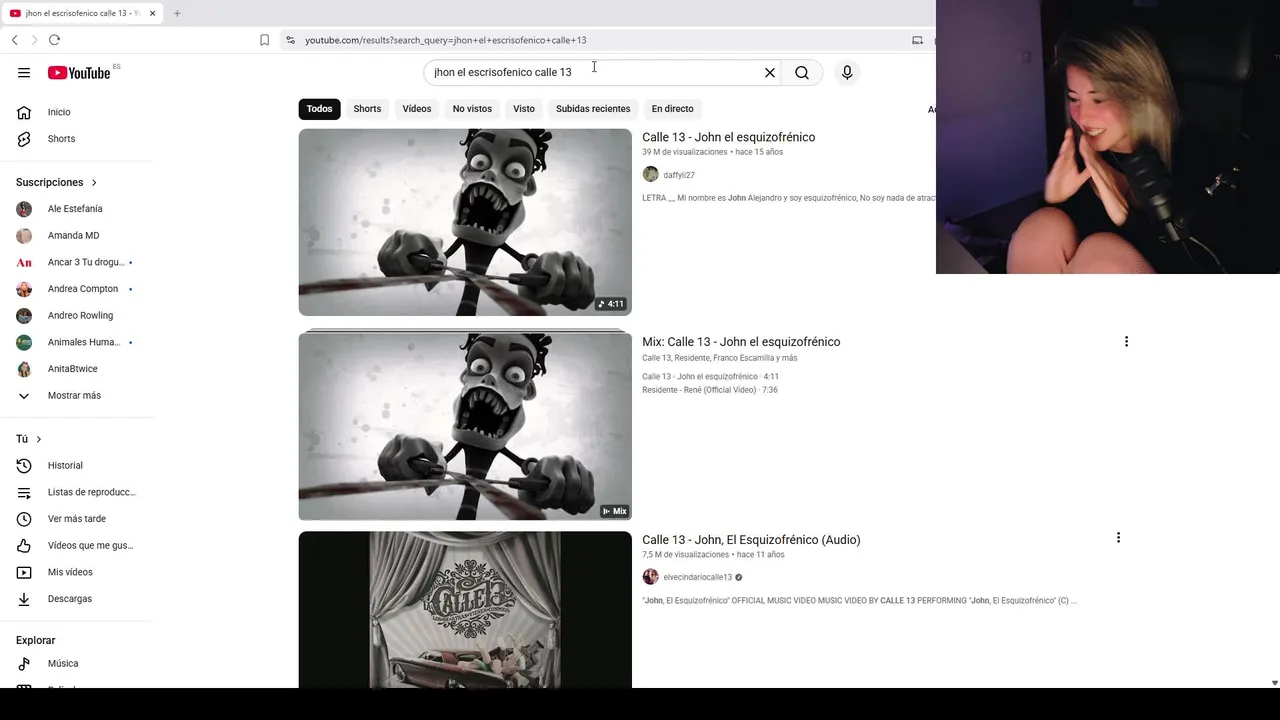The image size is (1280, 720).
Task: Expand the Tú section chevron
Action: pos(39,439)
